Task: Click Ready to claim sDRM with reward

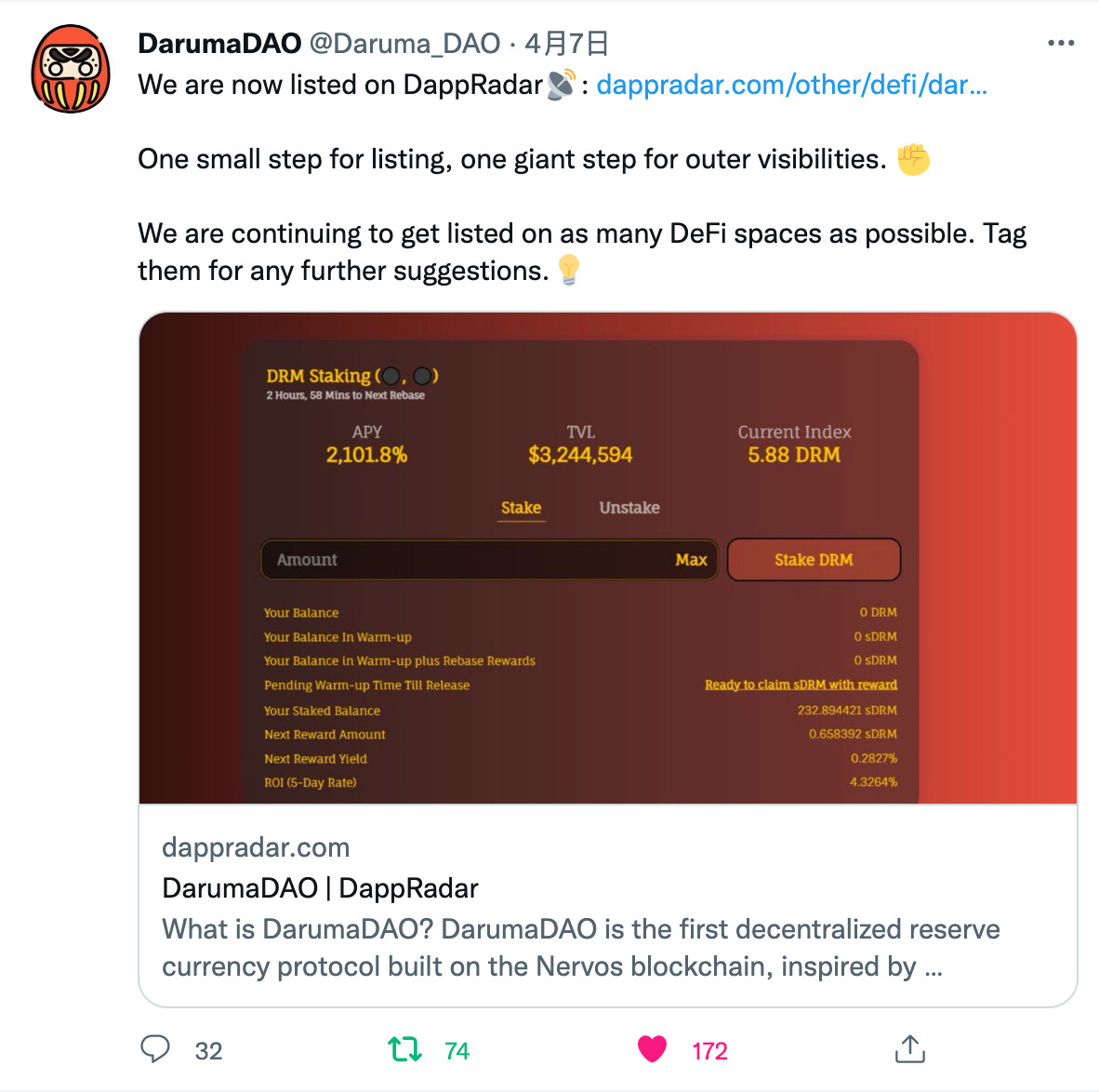Action: [x=801, y=685]
